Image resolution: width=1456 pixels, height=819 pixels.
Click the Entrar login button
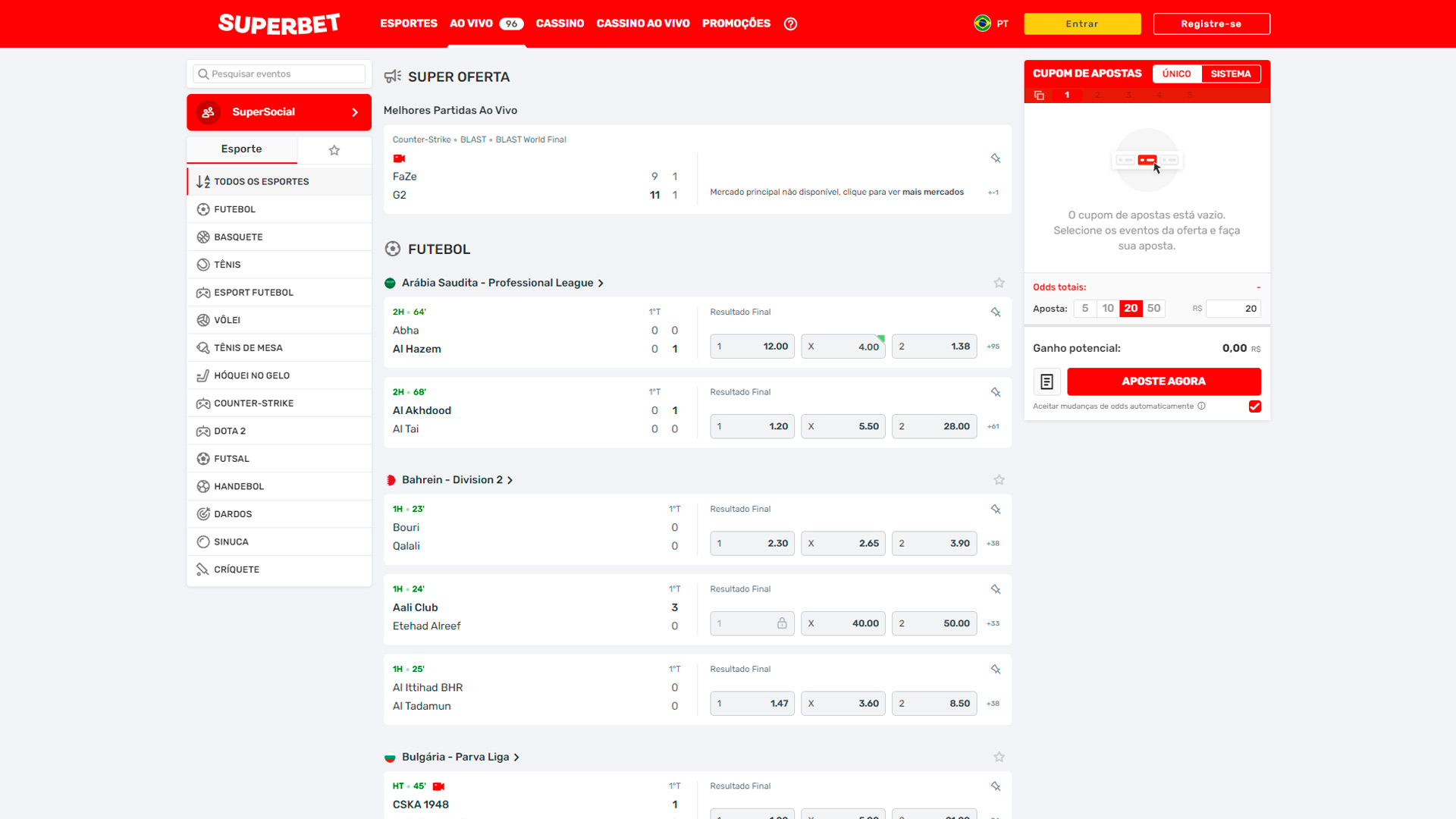point(1082,24)
